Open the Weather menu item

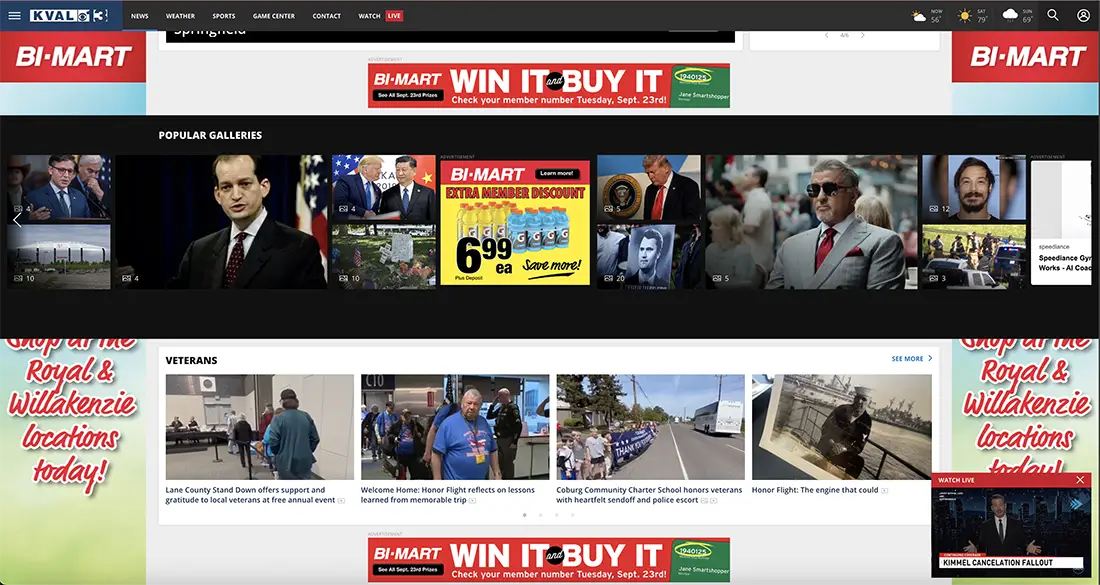(180, 15)
